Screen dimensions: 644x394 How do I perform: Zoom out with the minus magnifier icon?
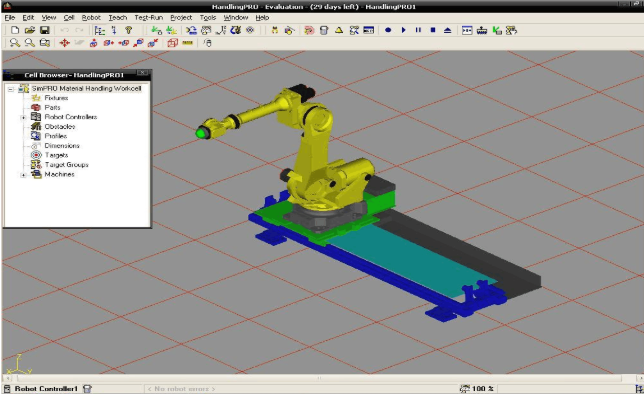[30, 42]
